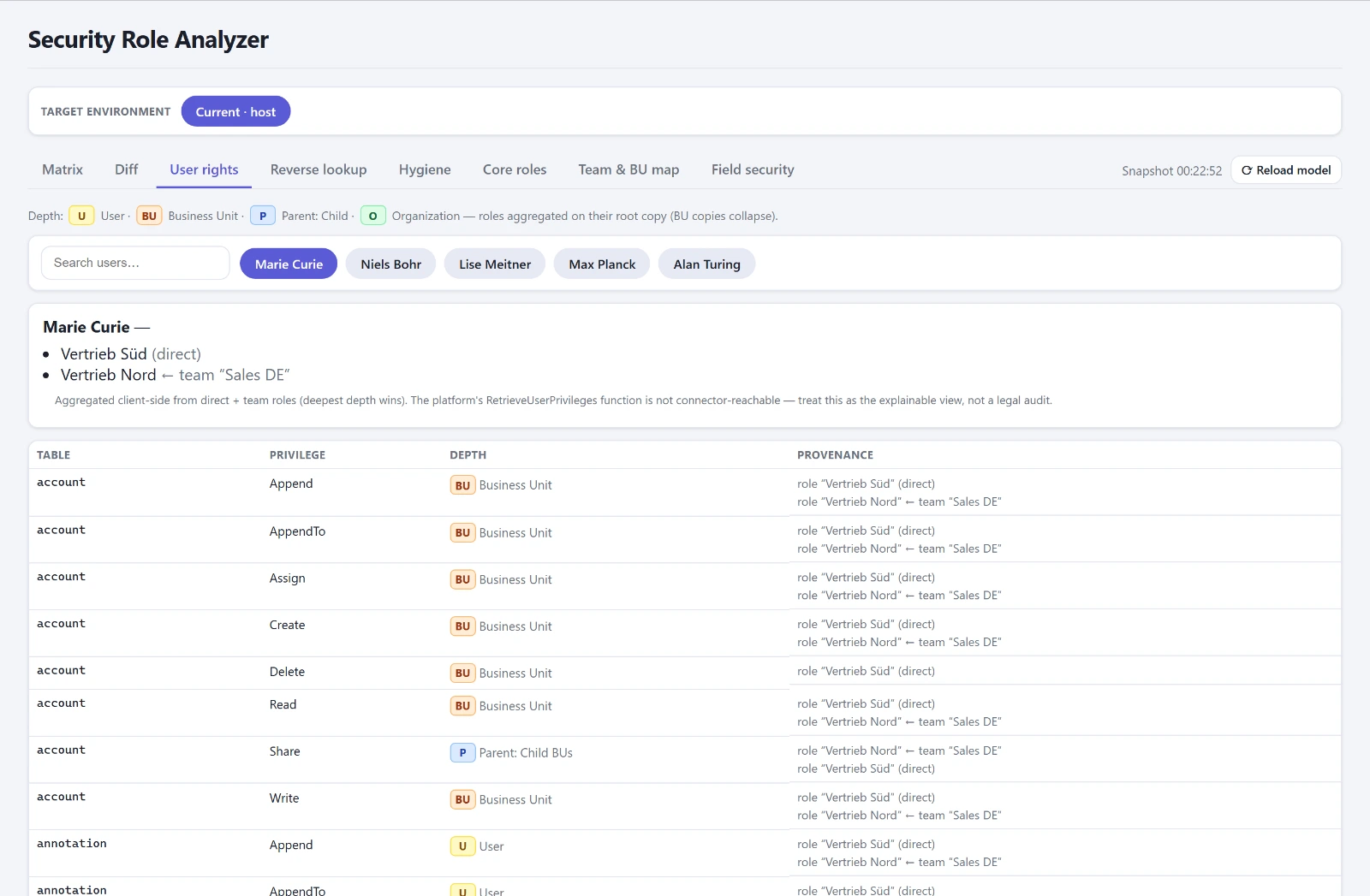Open the Matrix tab
The width and height of the screenshot is (1370, 896).
click(x=63, y=169)
